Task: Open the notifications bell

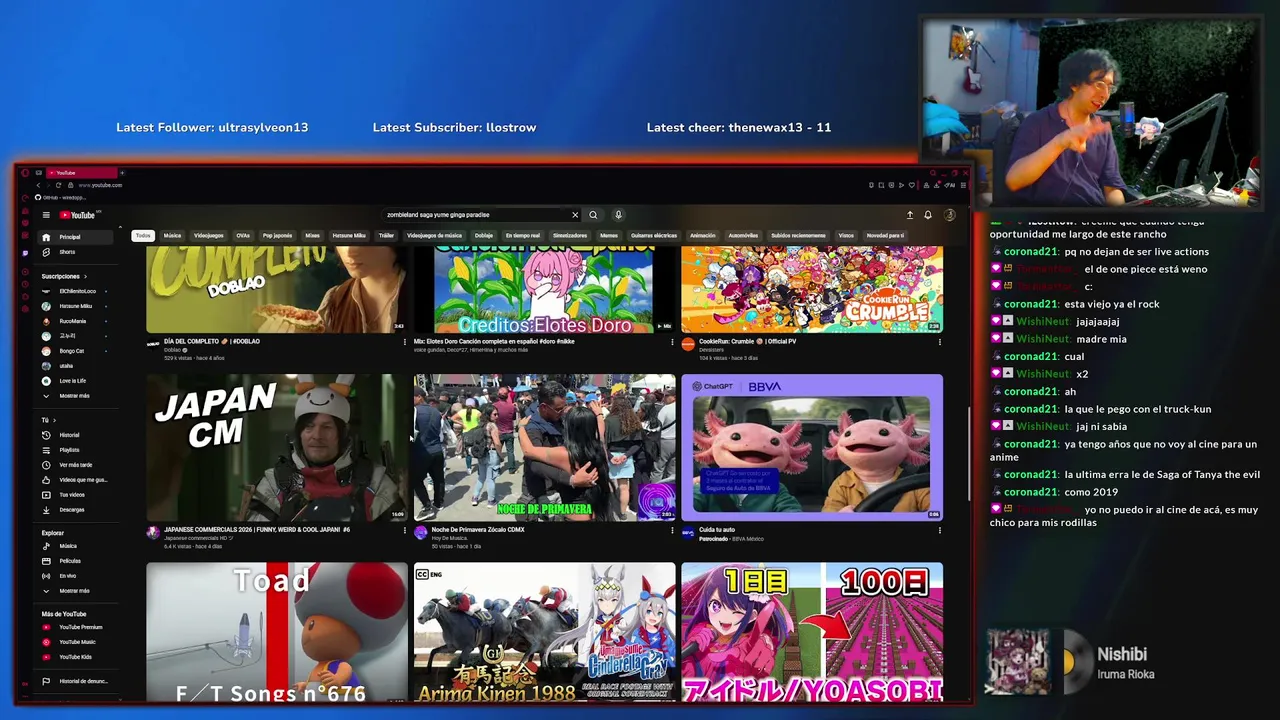Action: [928, 215]
